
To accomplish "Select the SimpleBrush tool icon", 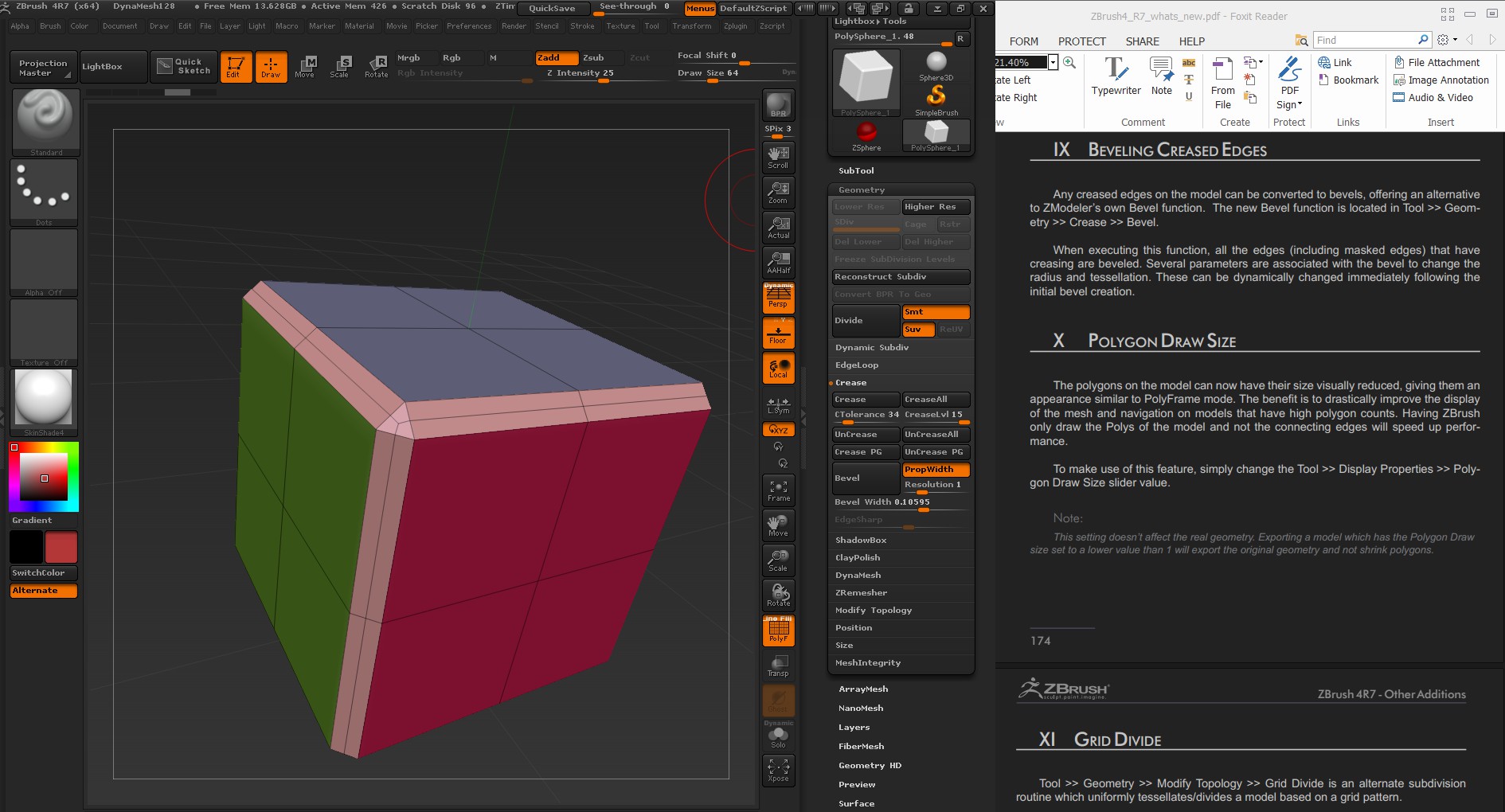I will click(x=936, y=101).
